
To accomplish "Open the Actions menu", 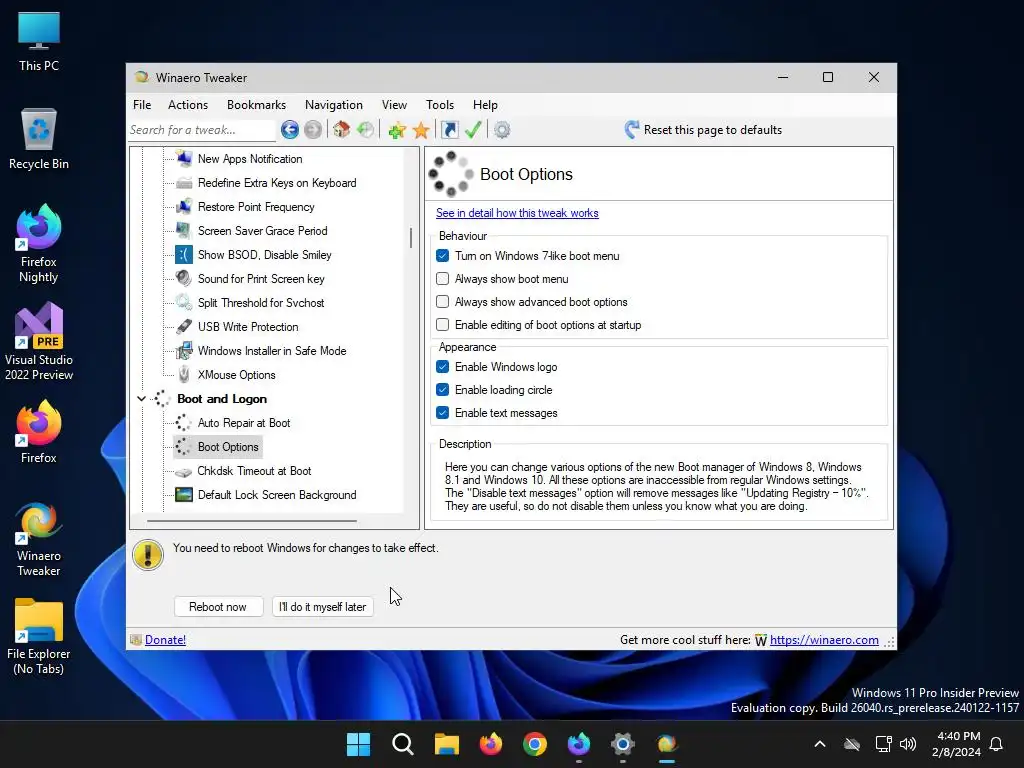I will [188, 104].
